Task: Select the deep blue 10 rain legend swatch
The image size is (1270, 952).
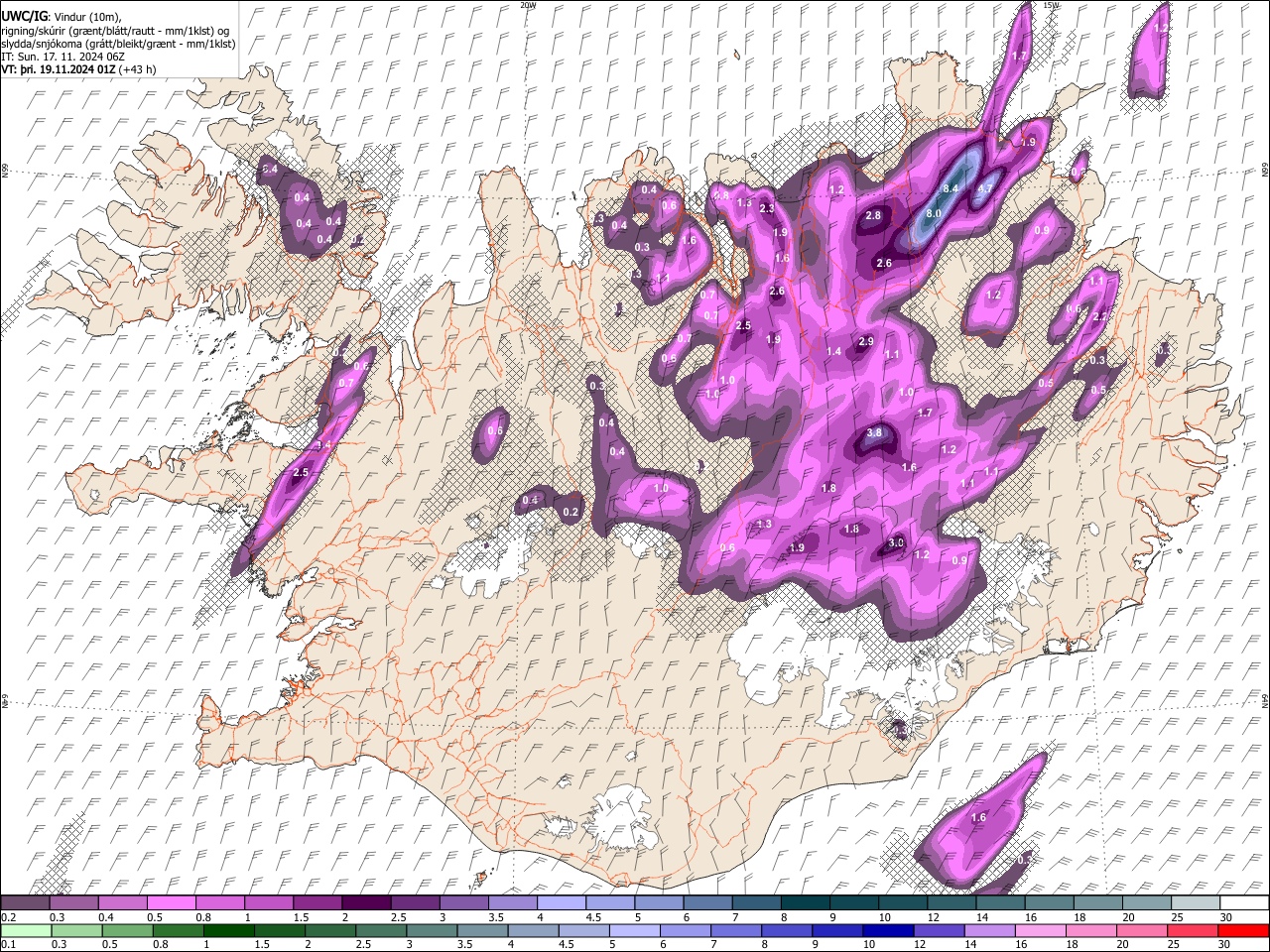Action: [888, 930]
